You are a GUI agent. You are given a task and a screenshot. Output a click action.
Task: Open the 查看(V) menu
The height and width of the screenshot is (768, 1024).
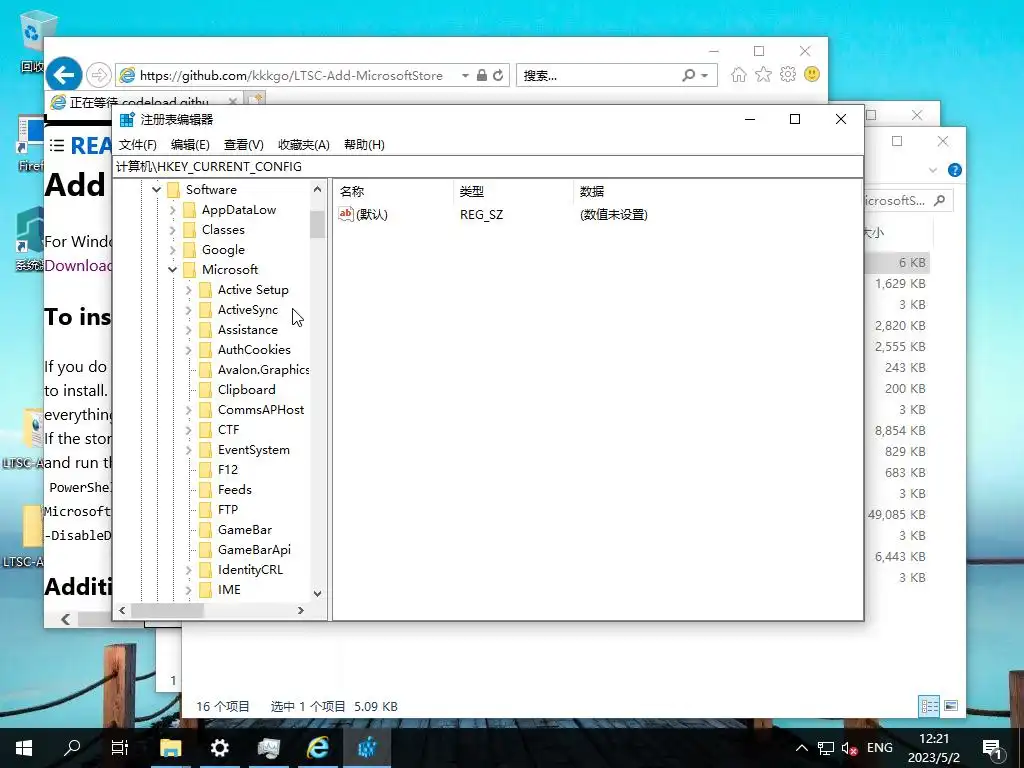[244, 144]
